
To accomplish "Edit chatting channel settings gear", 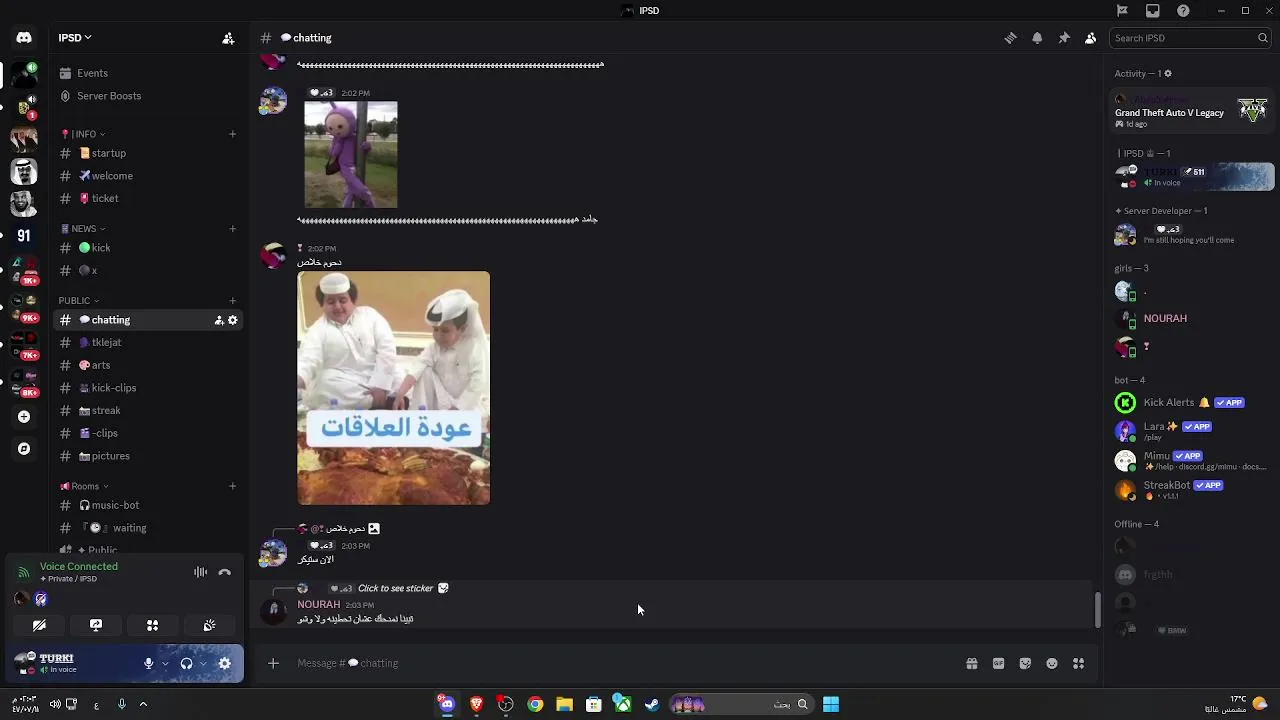I will (x=233, y=320).
